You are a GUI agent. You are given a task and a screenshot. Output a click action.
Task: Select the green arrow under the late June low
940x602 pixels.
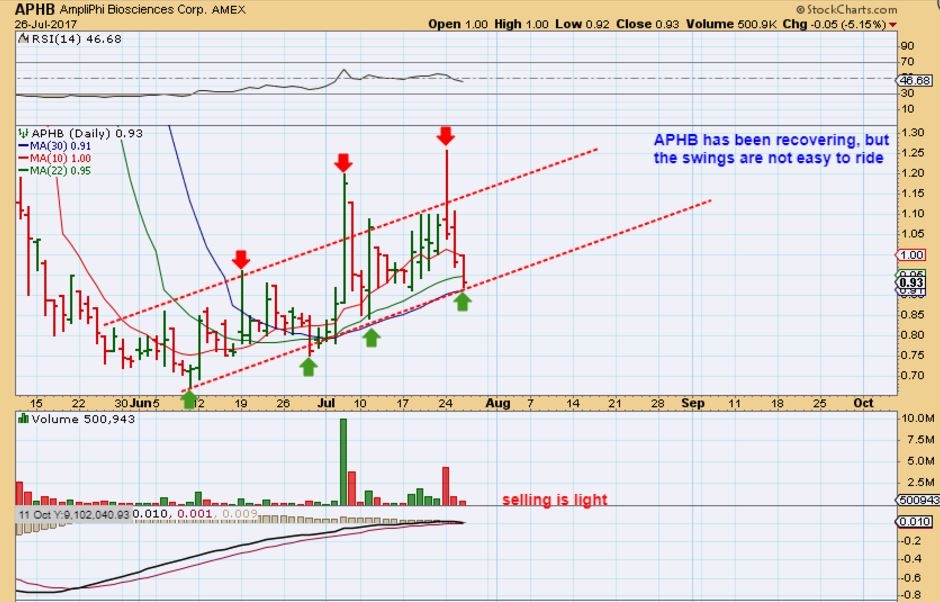308,366
